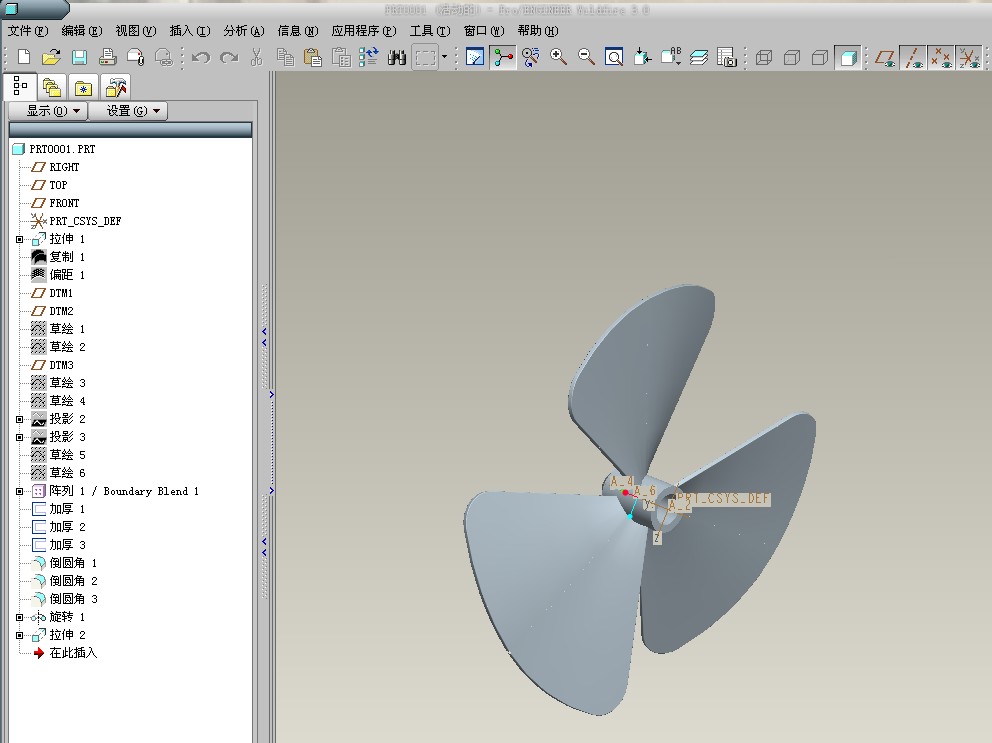
Task: Toggle the spin center display
Action: 503,57
